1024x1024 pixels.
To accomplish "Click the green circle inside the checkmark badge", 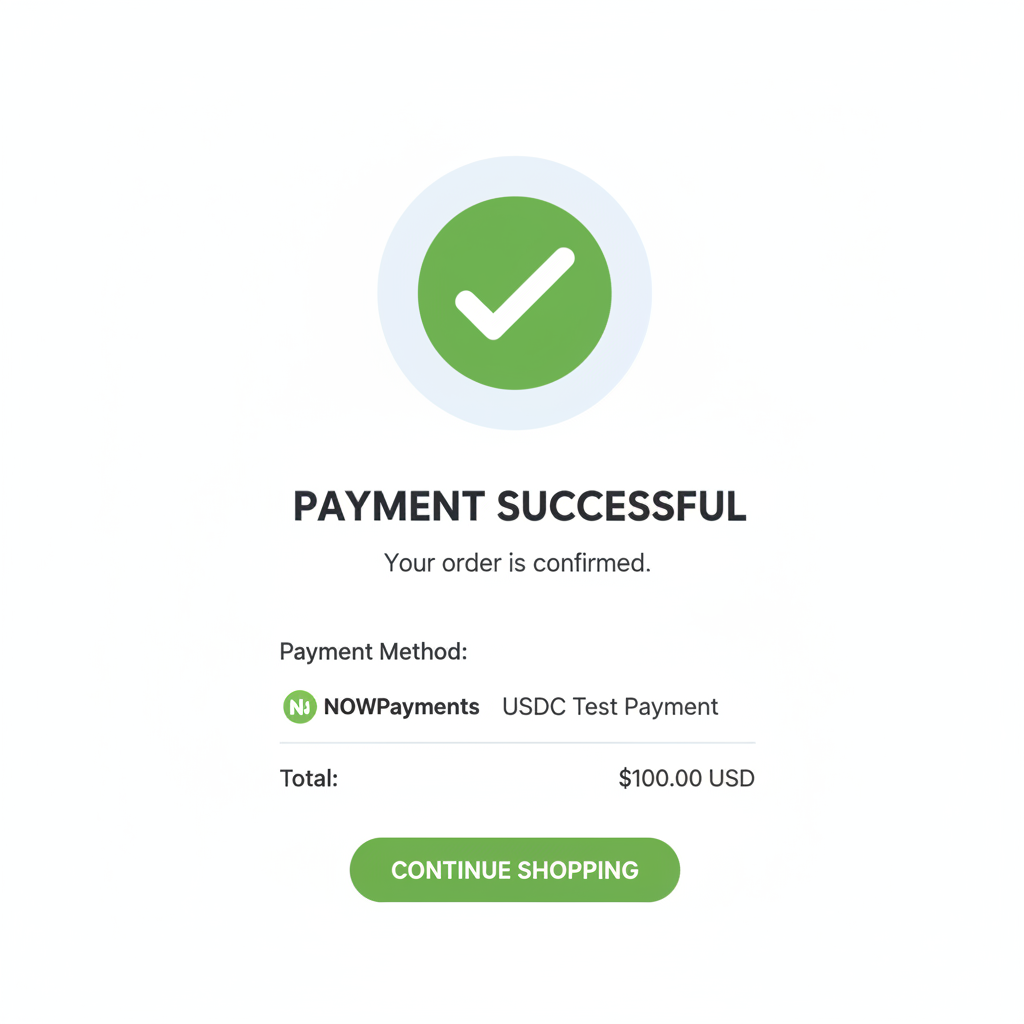I will point(515,292).
